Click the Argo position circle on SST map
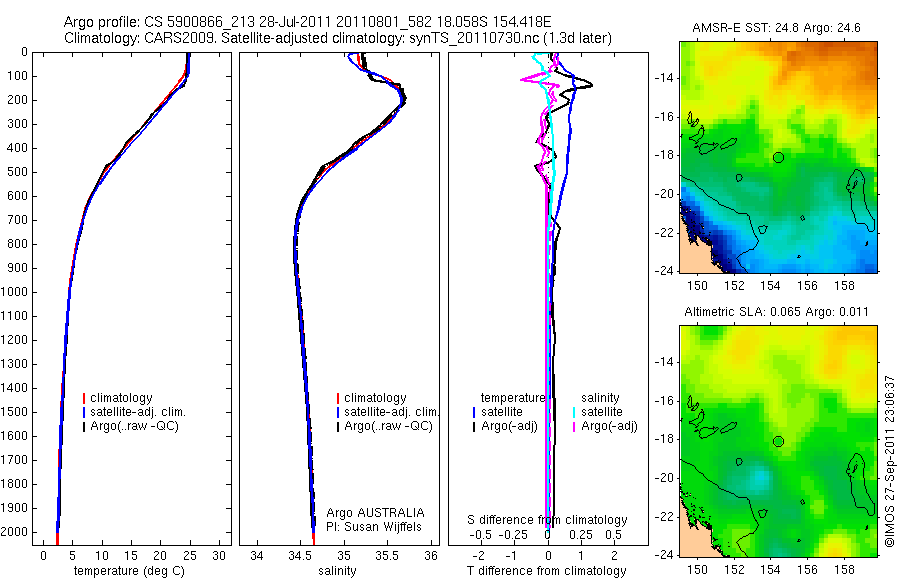Screen dimensions: 900x580 point(778,157)
